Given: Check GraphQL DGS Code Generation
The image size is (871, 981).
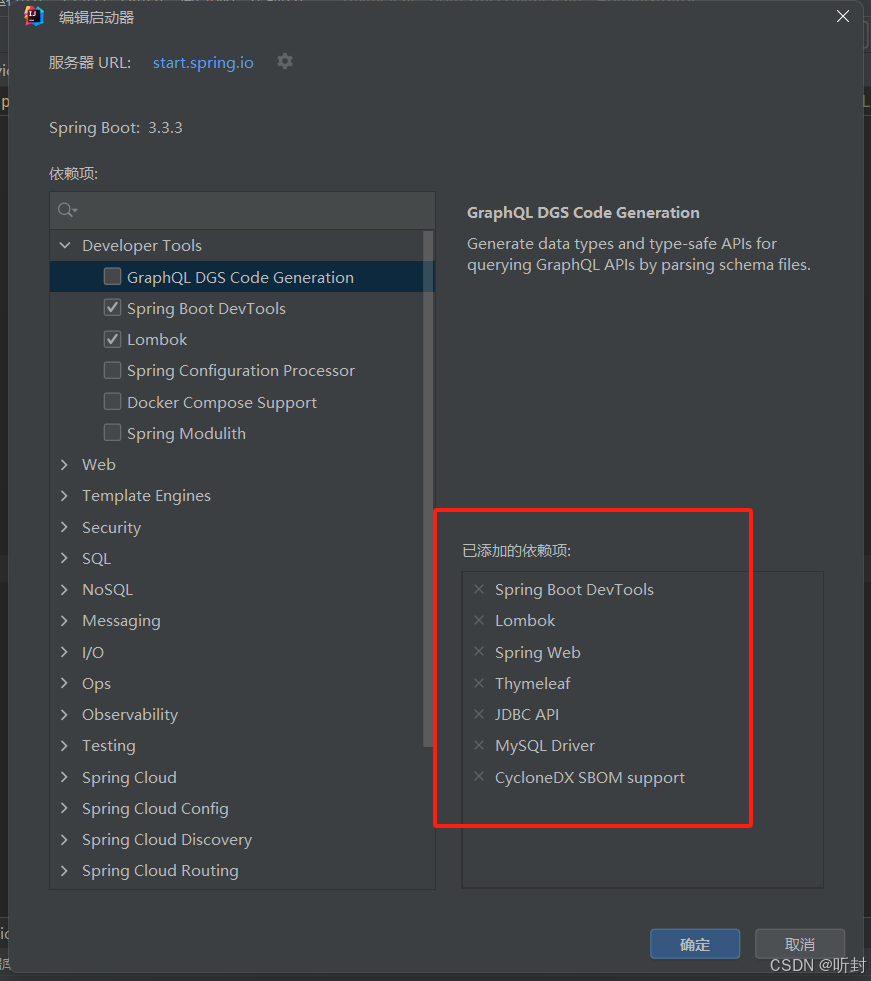Looking at the screenshot, I should point(113,277).
